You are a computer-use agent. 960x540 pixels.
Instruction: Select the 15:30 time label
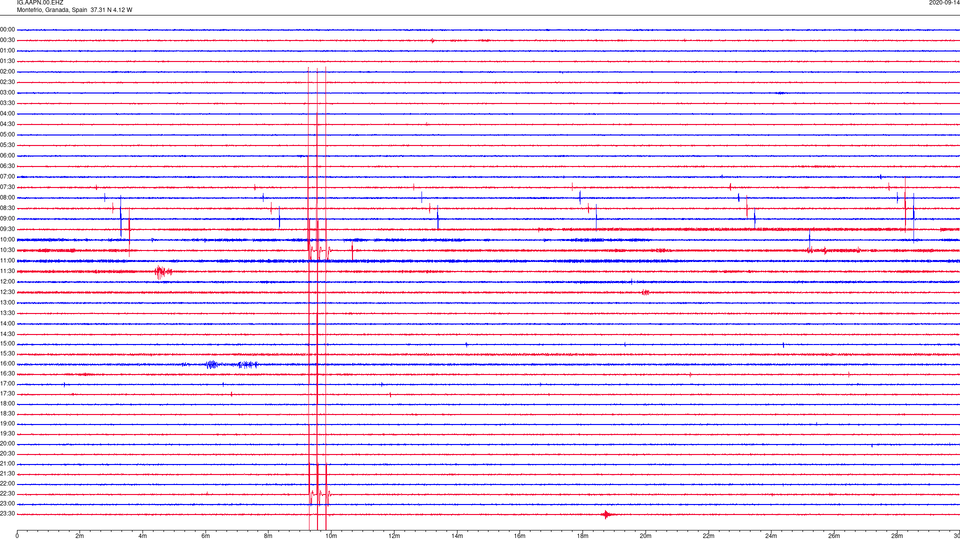click(7, 354)
